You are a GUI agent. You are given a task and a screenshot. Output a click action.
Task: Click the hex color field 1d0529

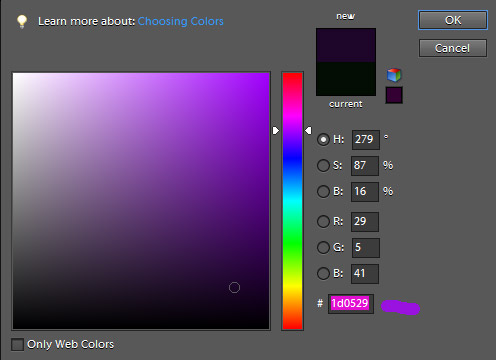point(351,304)
